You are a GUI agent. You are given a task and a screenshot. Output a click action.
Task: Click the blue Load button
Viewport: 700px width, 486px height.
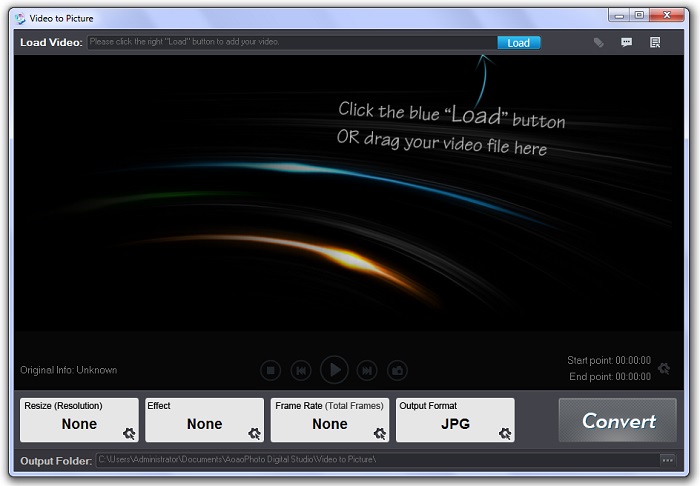coord(518,43)
